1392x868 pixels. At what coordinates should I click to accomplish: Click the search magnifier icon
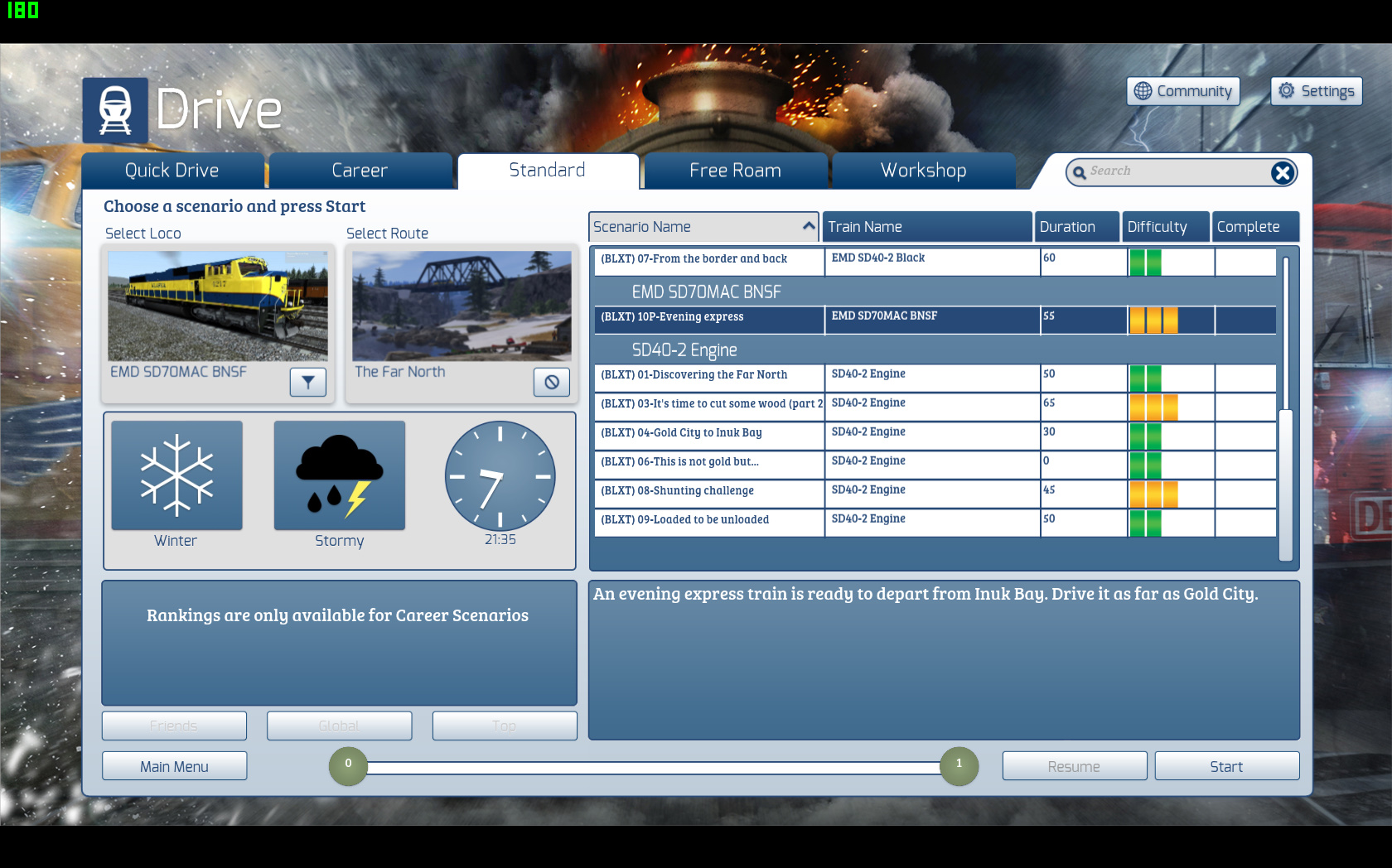[x=1079, y=172]
